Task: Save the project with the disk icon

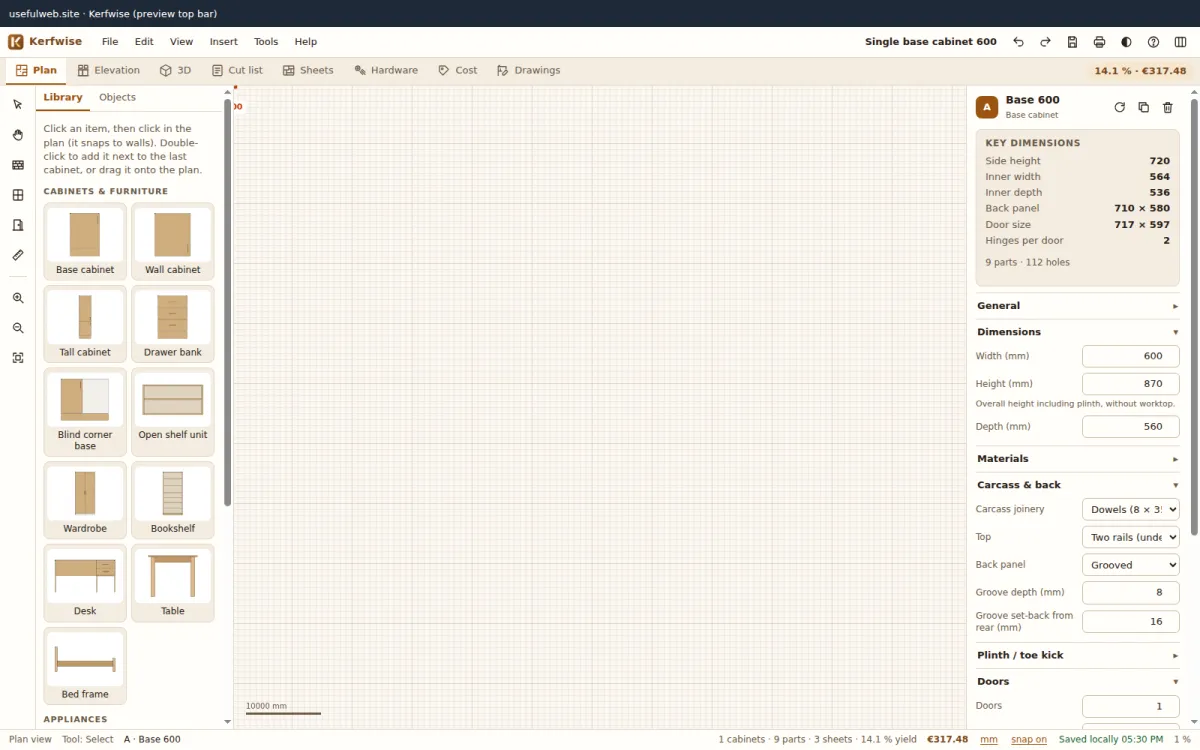Action: coord(1072,42)
